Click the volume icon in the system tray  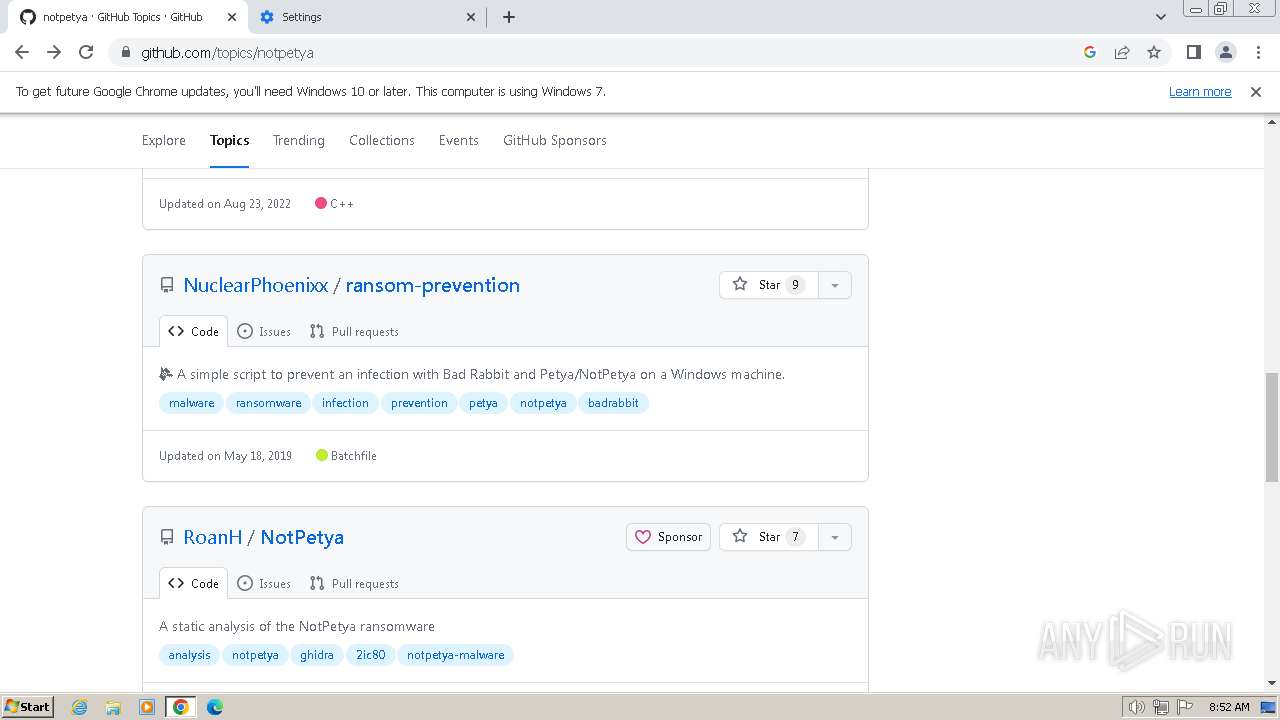pos(1137,707)
